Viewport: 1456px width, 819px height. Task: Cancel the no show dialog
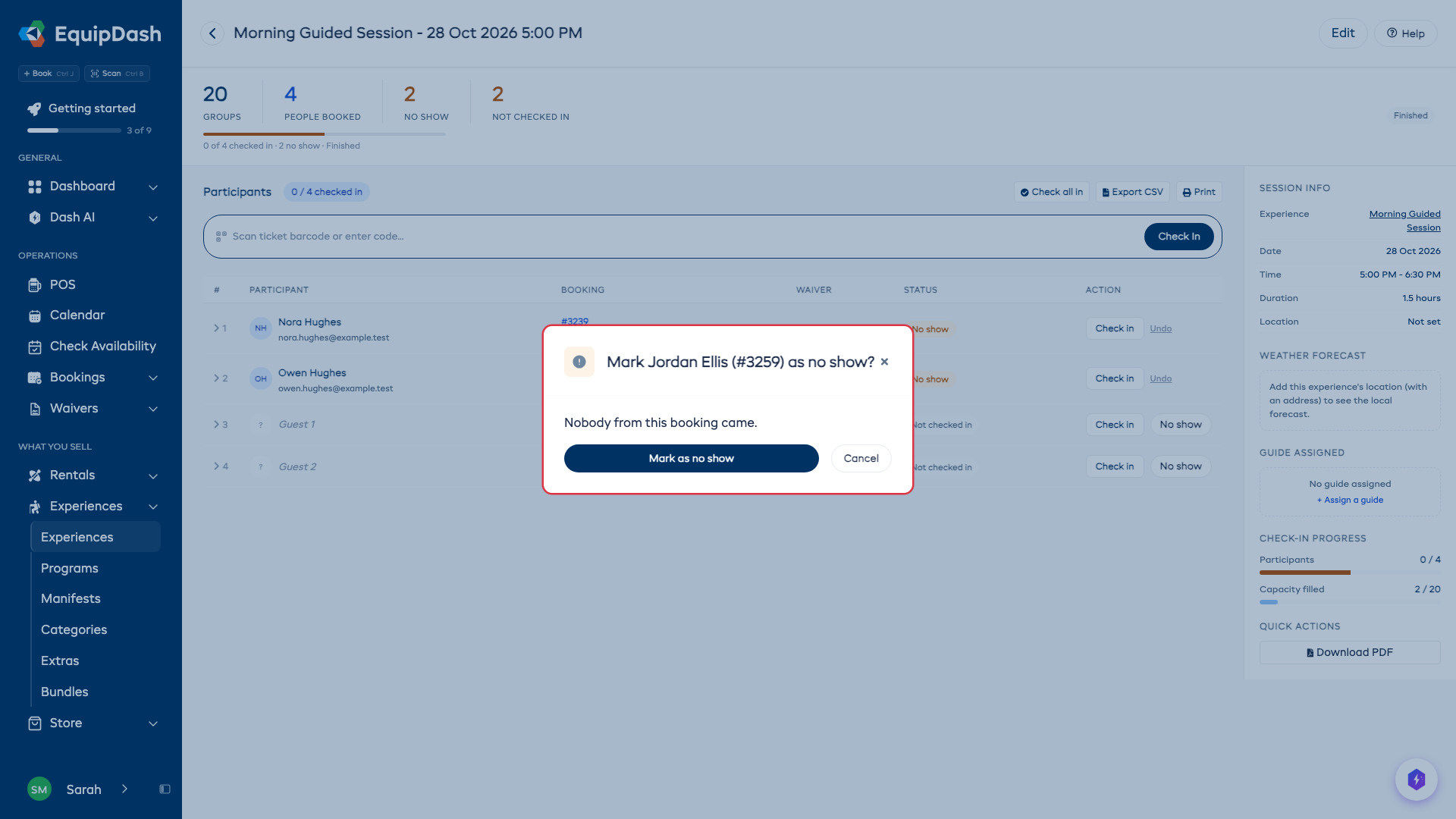861,458
